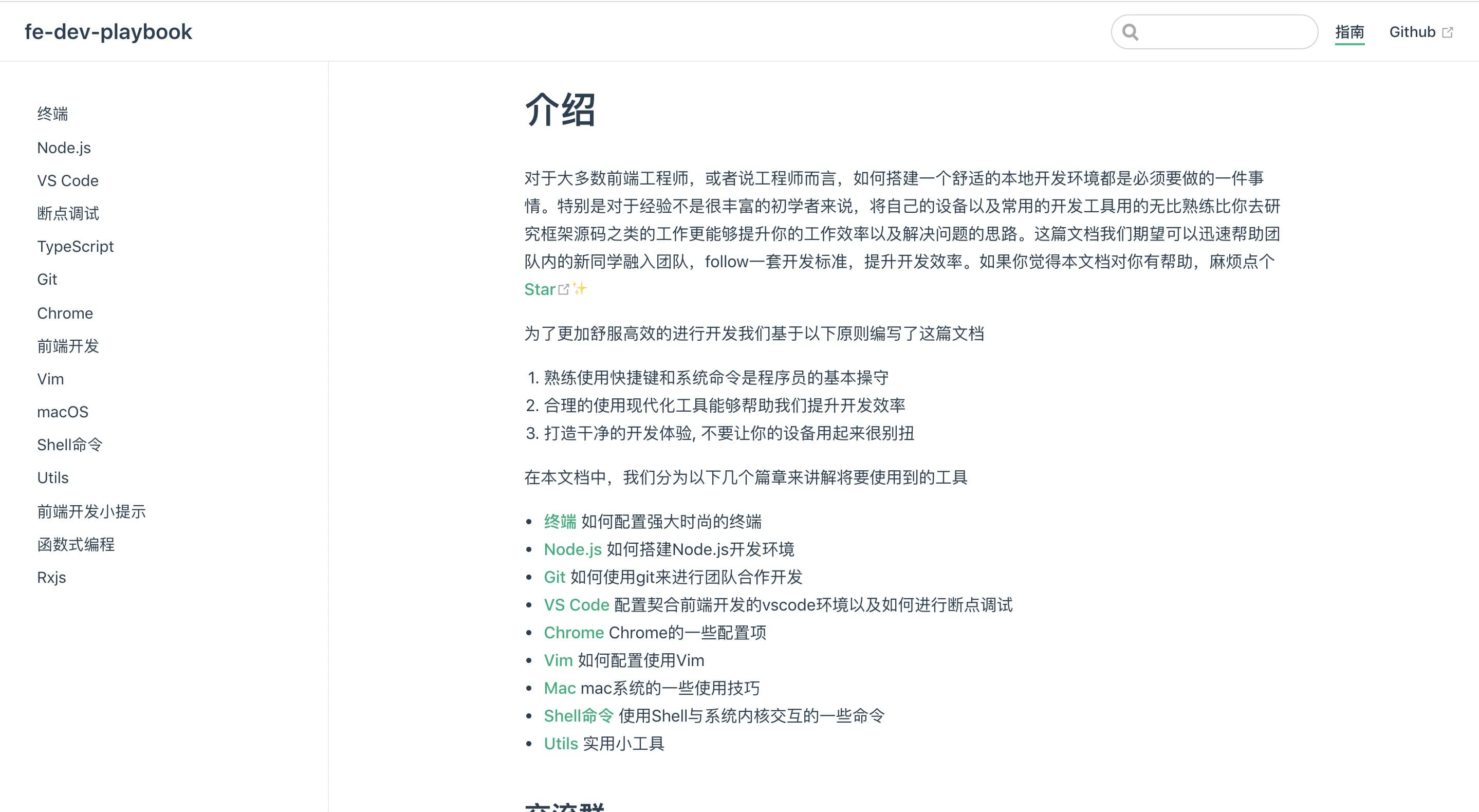The height and width of the screenshot is (812, 1479).
Task: Select 前端开发小提示 in the sidebar
Action: pyautogui.click(x=91, y=511)
